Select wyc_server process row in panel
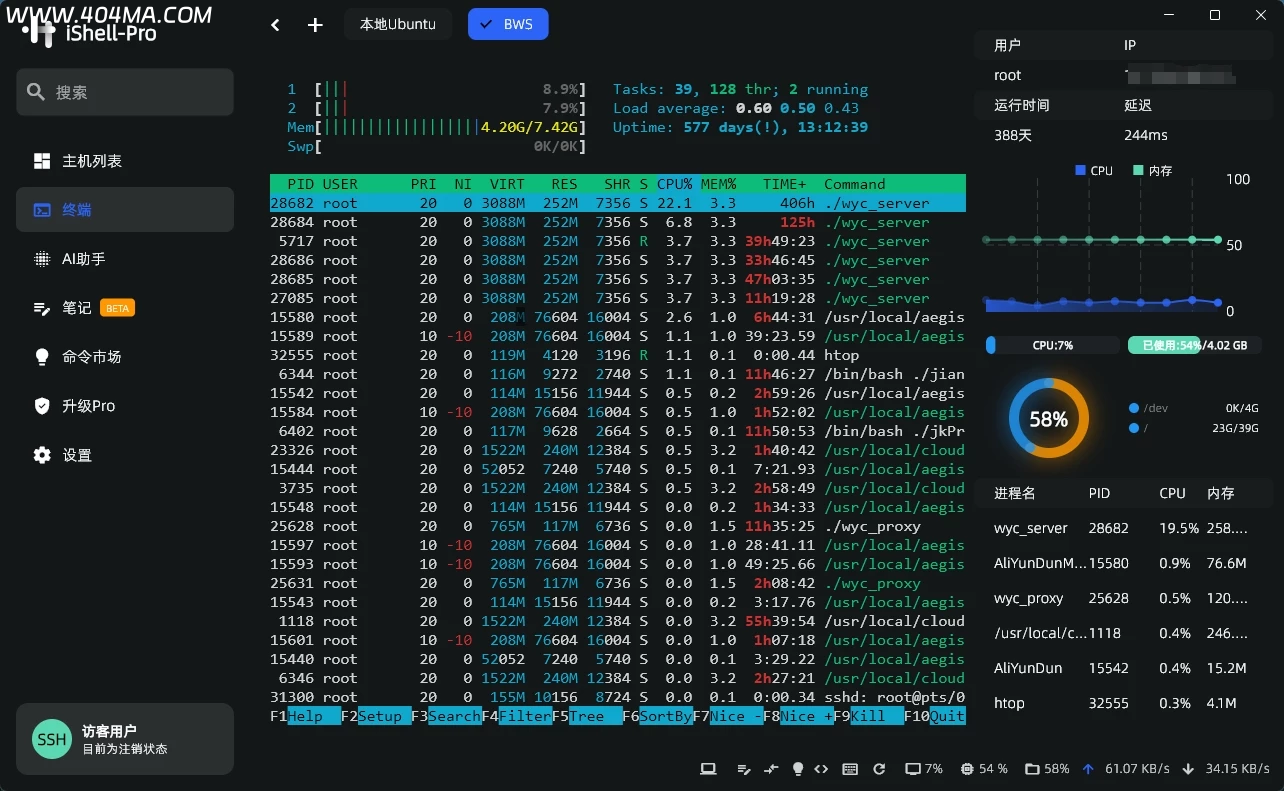 [x=1124, y=528]
